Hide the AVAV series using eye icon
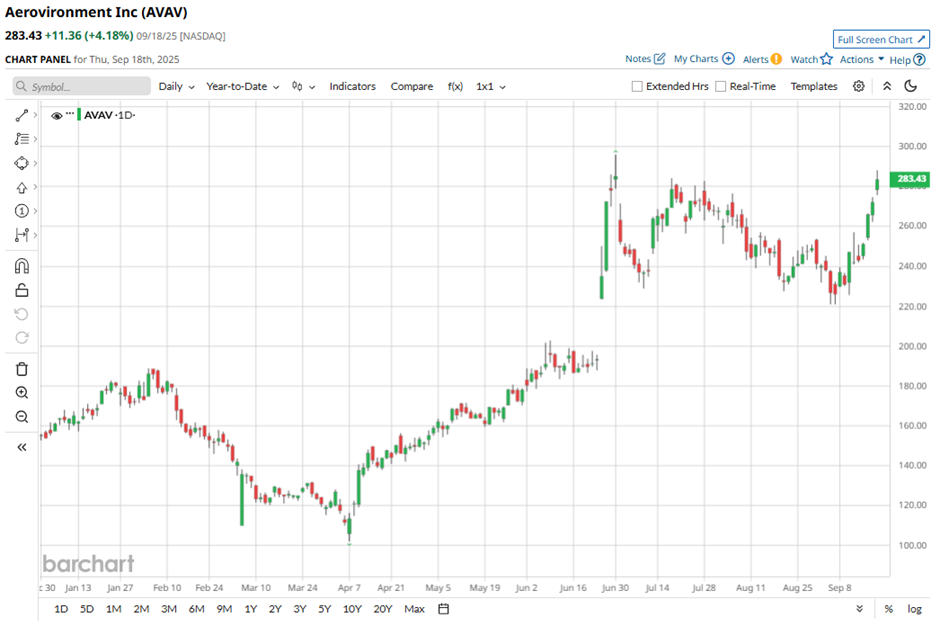 pos(56,115)
